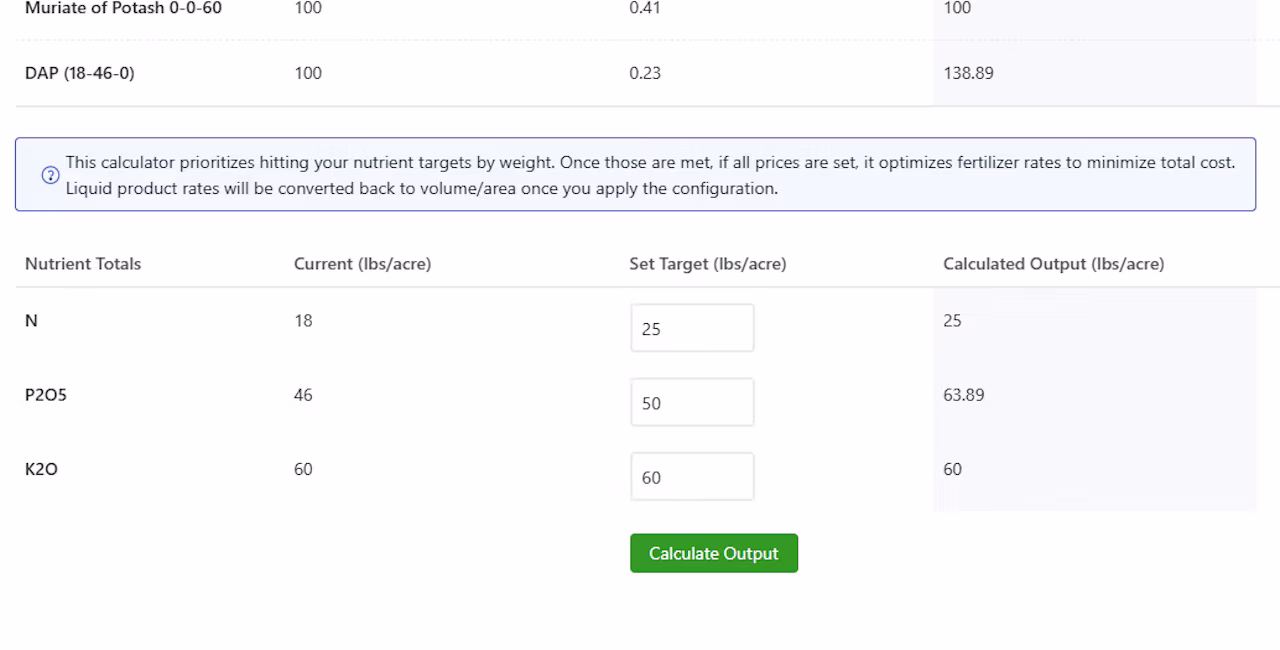The width and height of the screenshot is (1280, 650).
Task: Click the DAP price value 0.23
Action: 645,73
